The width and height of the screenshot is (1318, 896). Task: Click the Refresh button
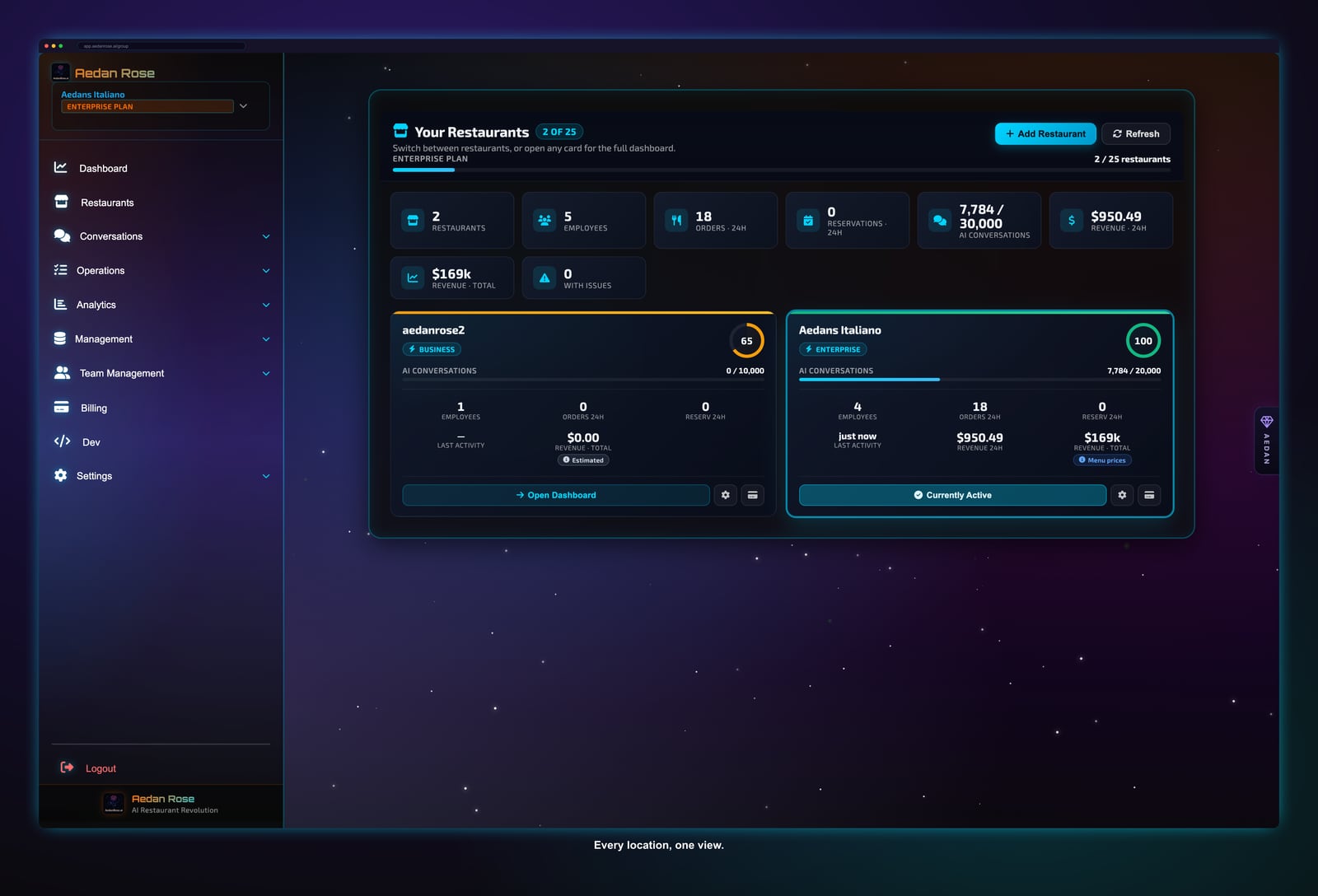[x=1136, y=133]
